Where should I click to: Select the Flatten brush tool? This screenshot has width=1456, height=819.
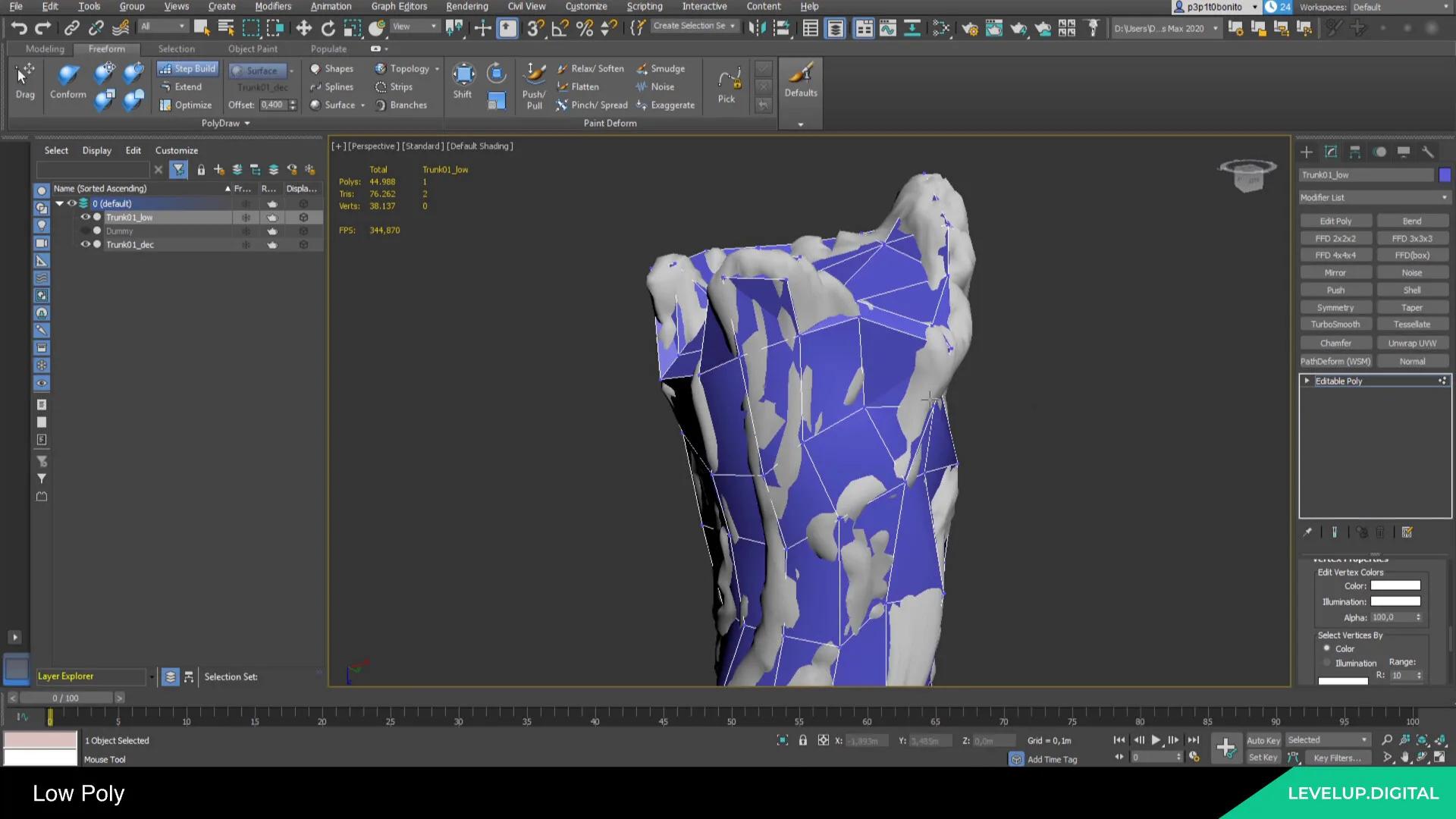coord(577,87)
